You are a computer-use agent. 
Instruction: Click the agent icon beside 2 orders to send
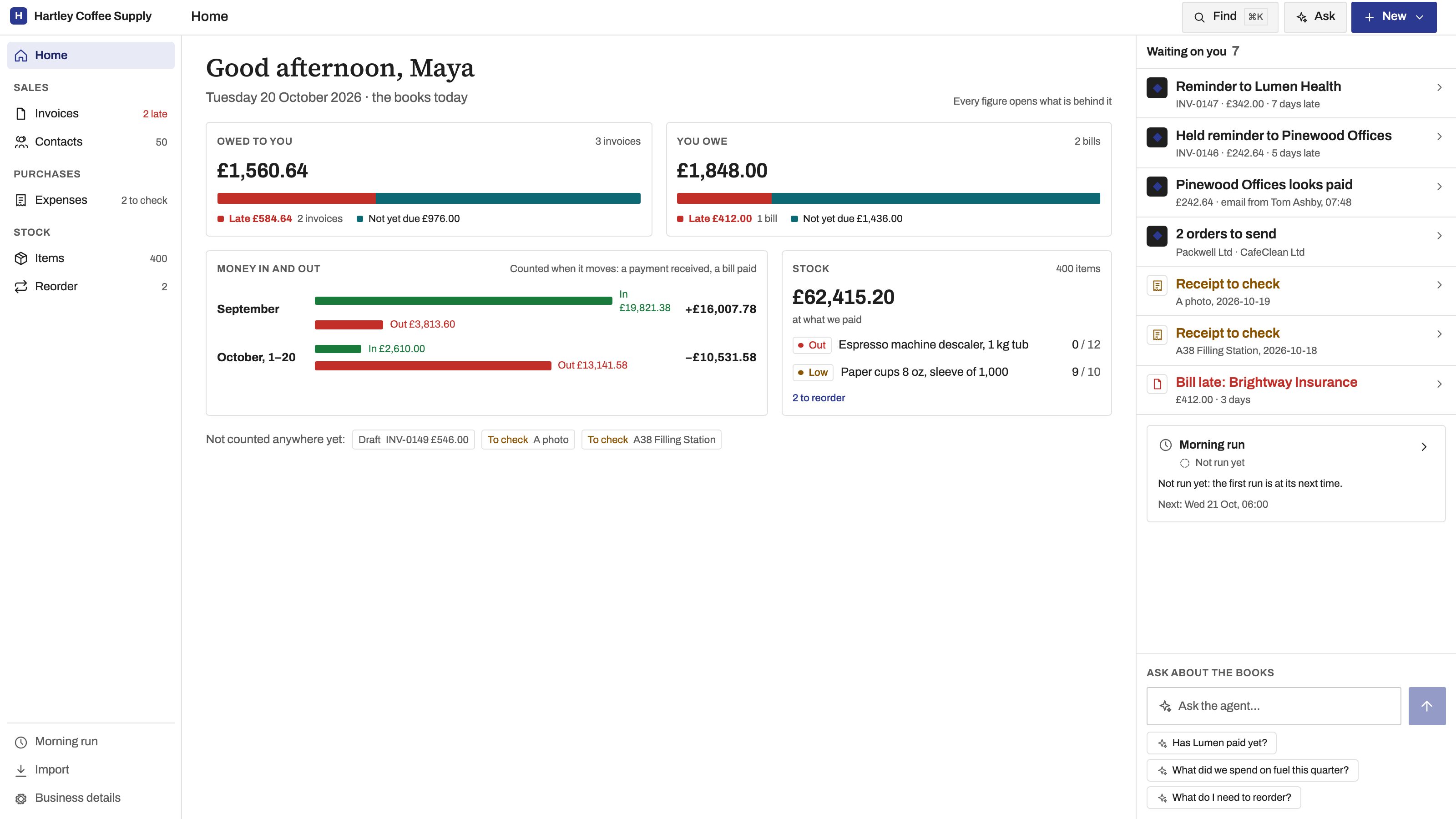click(x=1157, y=236)
